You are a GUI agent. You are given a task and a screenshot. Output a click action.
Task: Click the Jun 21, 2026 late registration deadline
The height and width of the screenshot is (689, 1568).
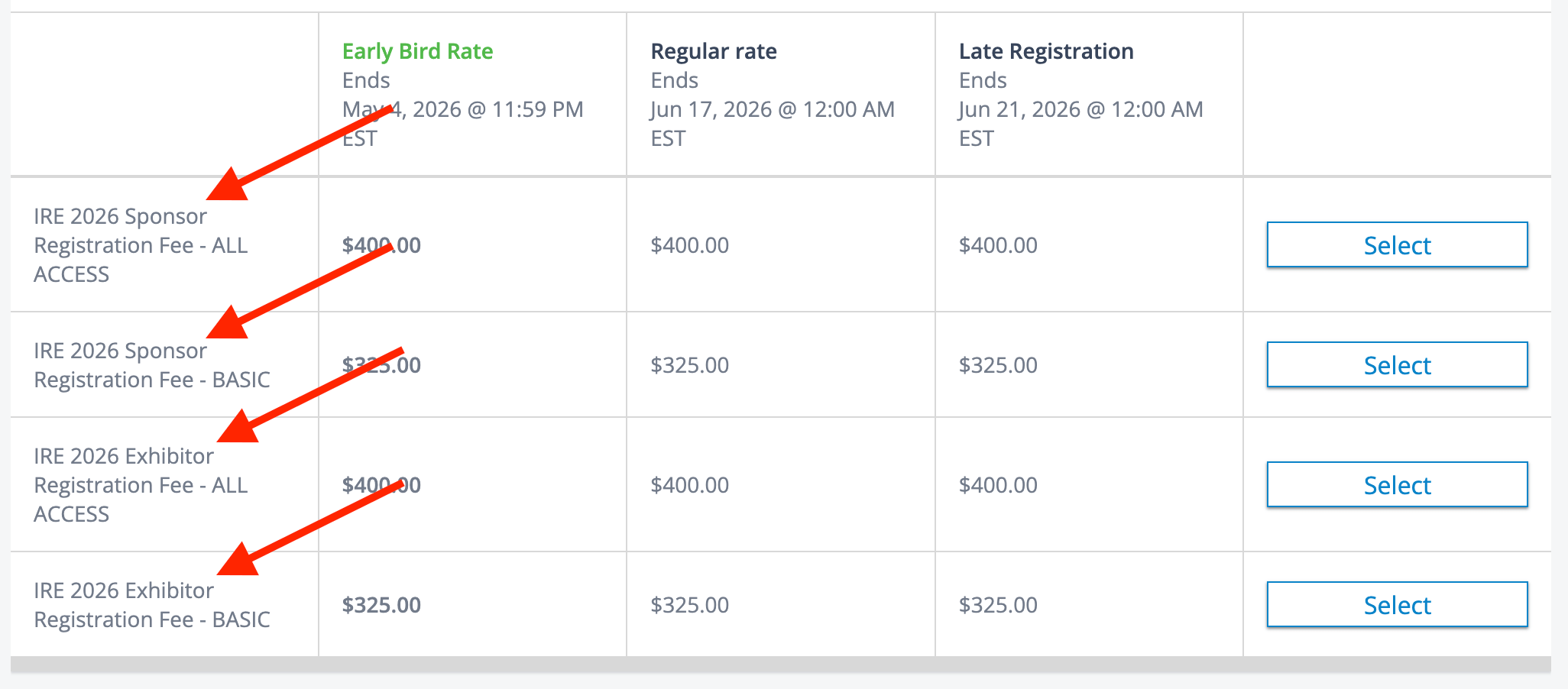pos(1080,109)
